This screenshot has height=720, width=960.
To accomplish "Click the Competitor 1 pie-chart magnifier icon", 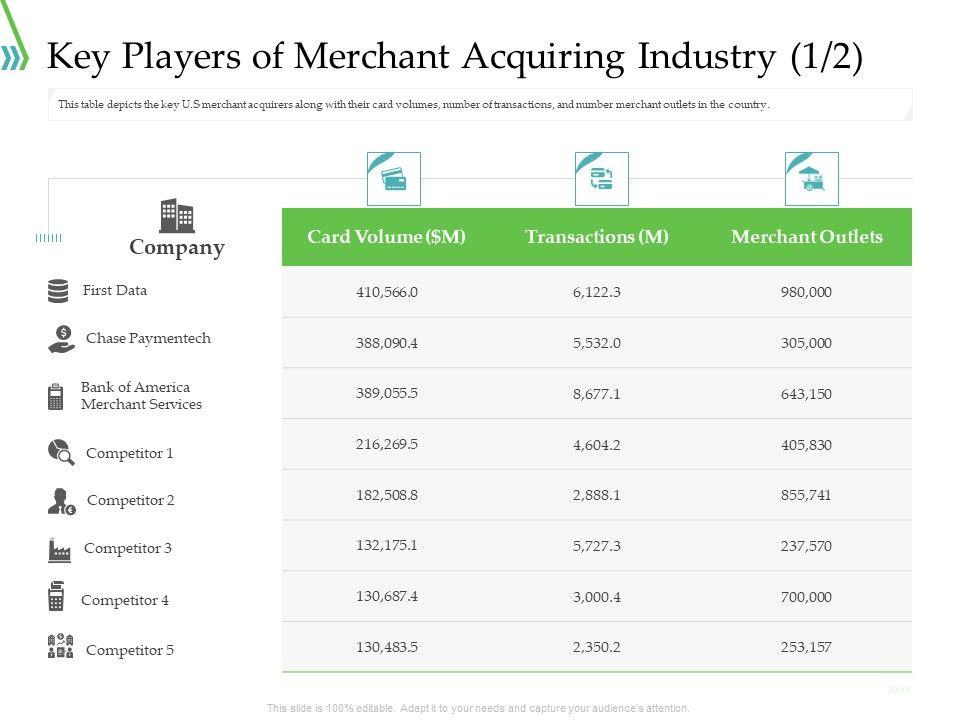I will tap(61, 453).
